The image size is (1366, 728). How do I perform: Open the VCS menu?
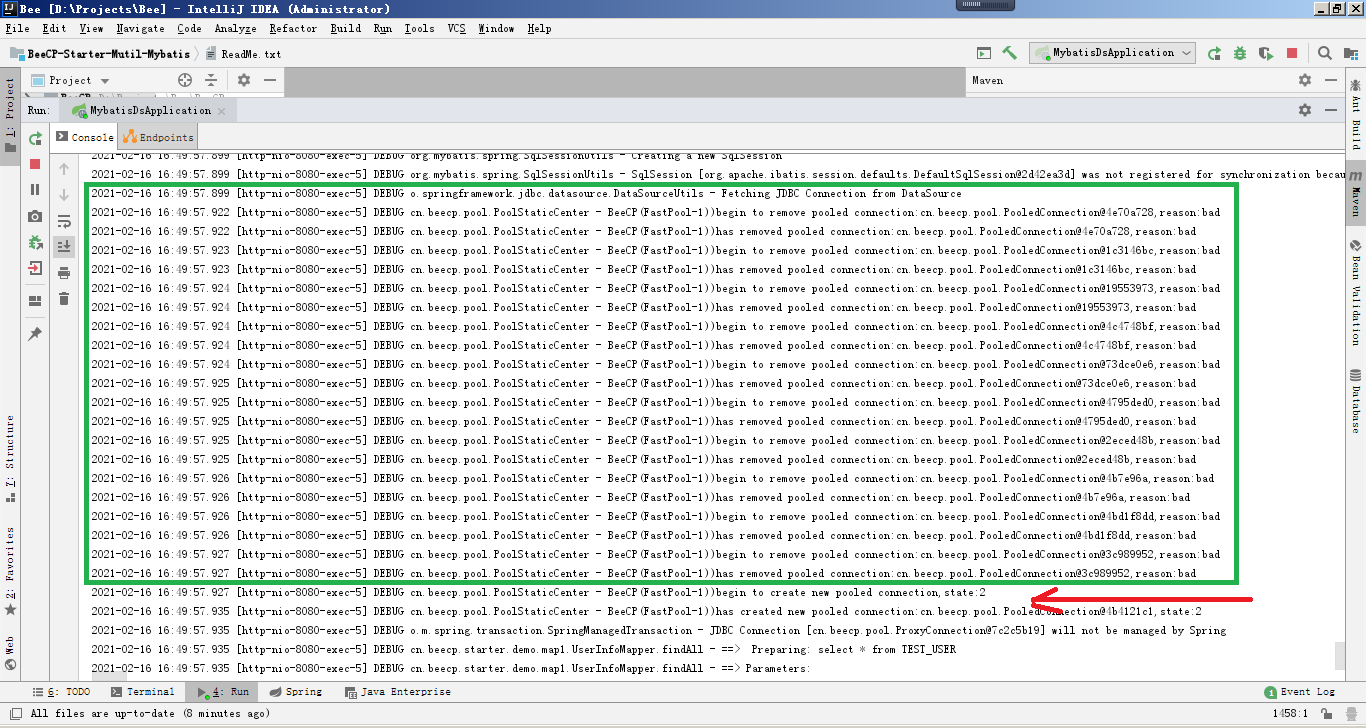456,28
